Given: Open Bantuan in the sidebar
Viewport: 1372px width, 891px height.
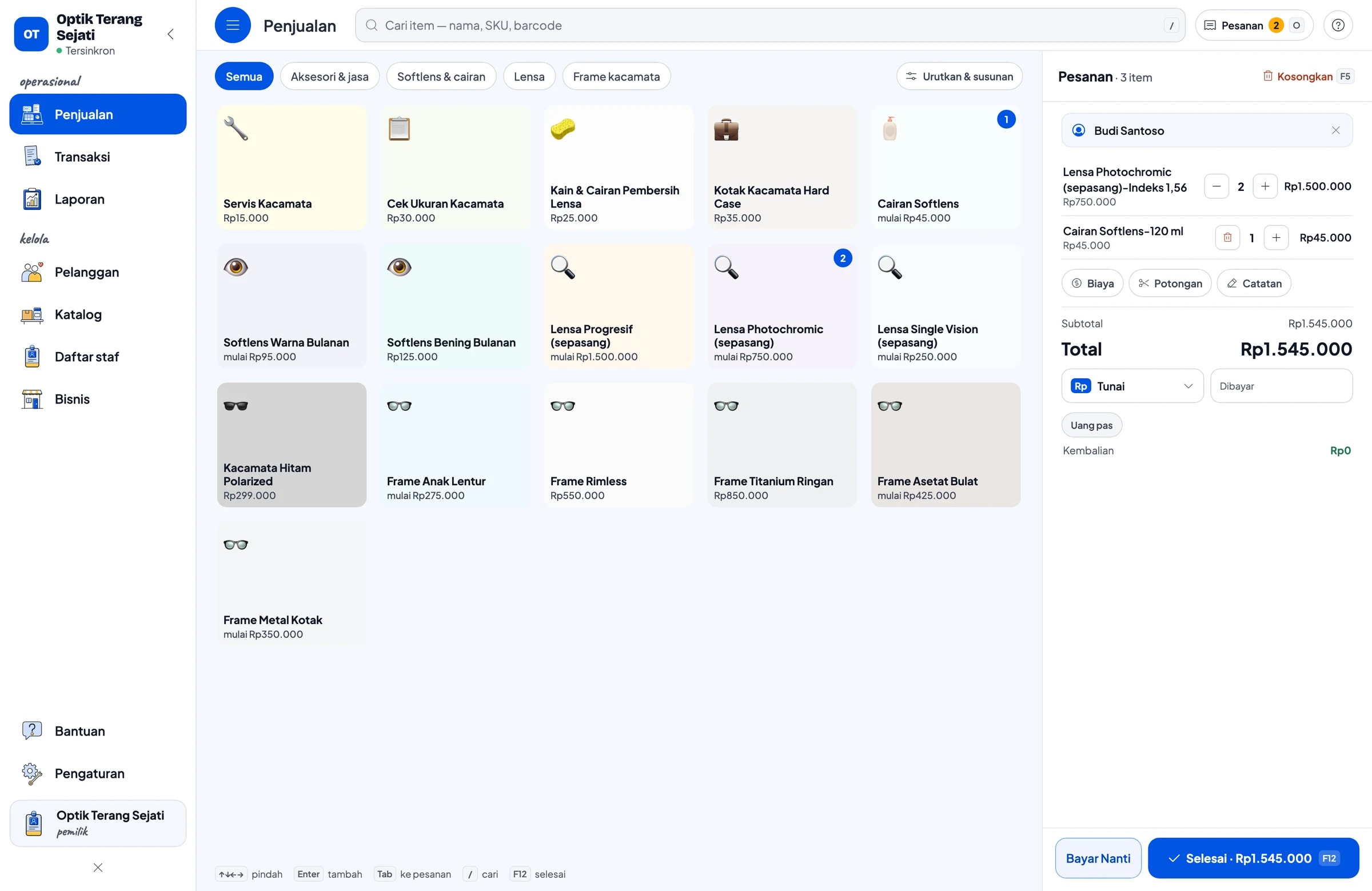Looking at the screenshot, I should 98,731.
